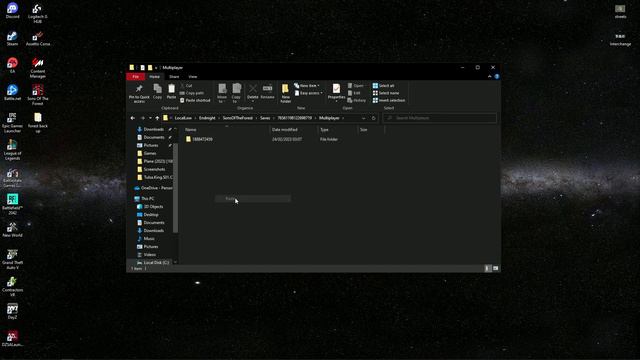Image resolution: width=640 pixels, height=360 pixels.
Task: Click Copy path in Clipboard group
Action: (192, 93)
